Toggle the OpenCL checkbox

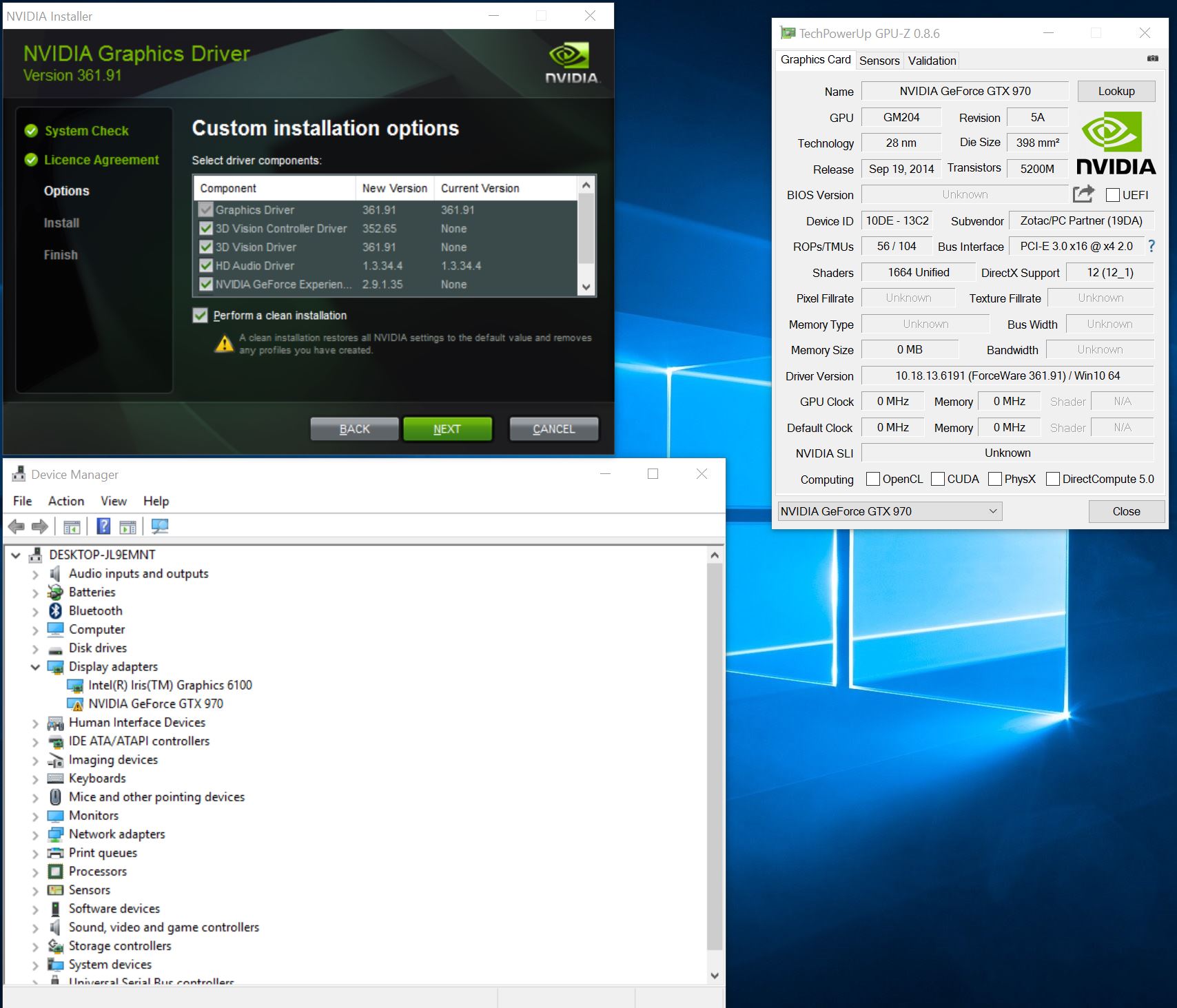(x=872, y=479)
